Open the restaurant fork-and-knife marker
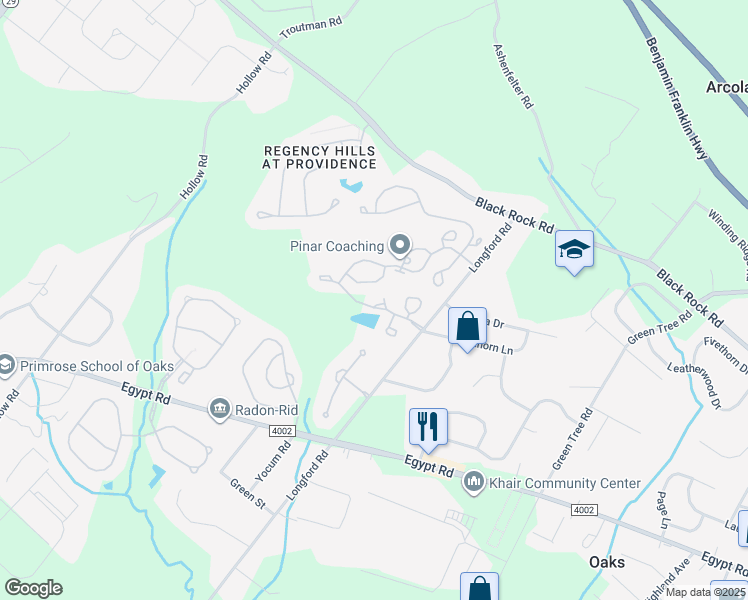The height and width of the screenshot is (600, 748). pos(428,428)
